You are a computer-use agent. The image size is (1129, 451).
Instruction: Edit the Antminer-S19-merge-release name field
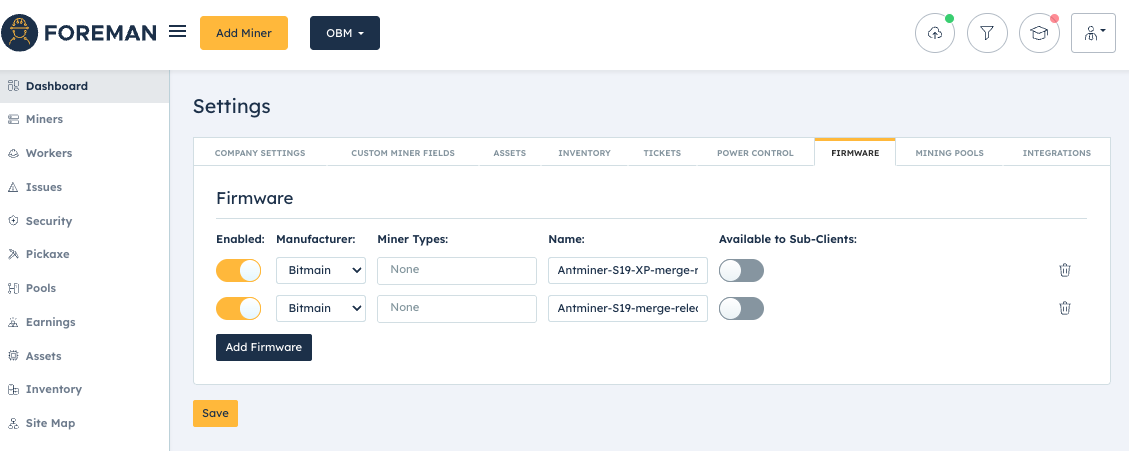(628, 308)
